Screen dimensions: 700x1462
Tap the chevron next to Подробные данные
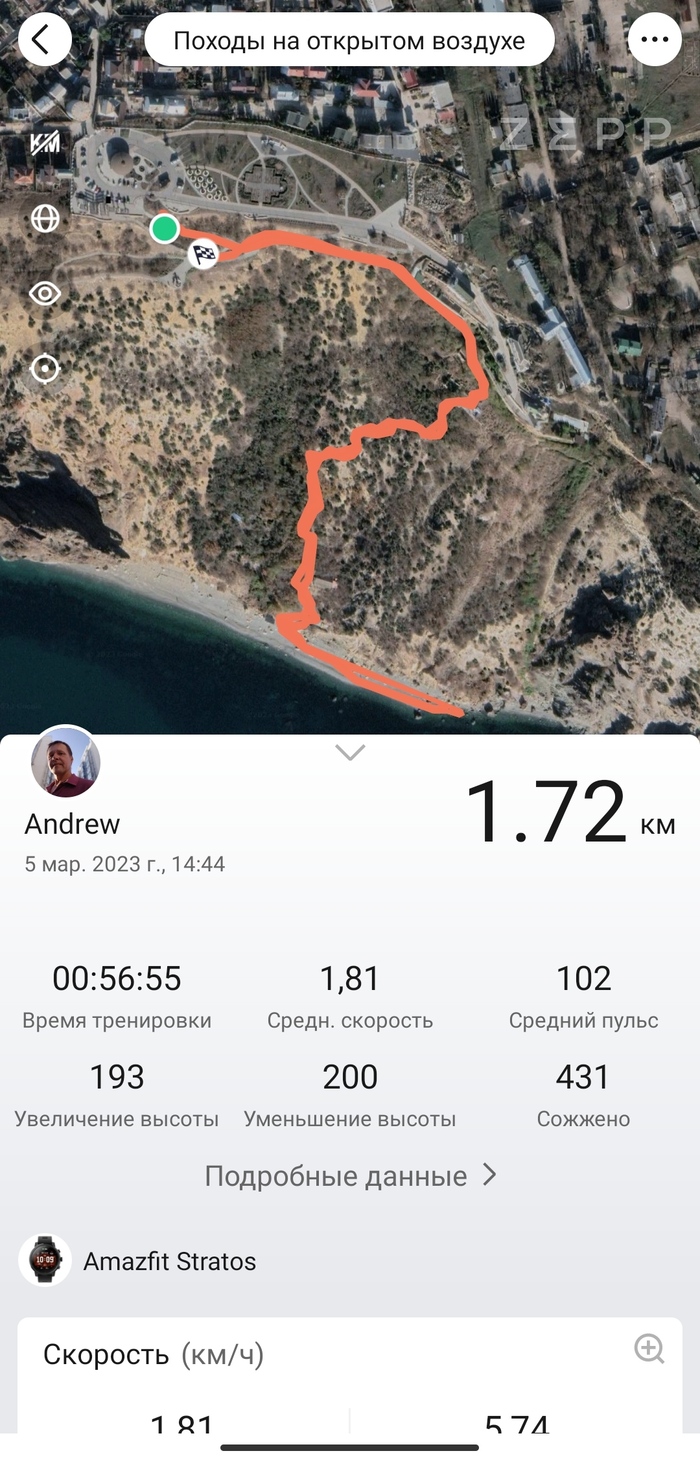[x=489, y=1175]
